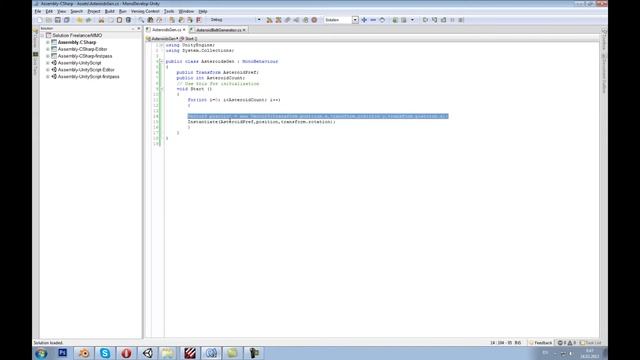
Task: Click the Undo toolbar icon
Action: pos(80,20)
